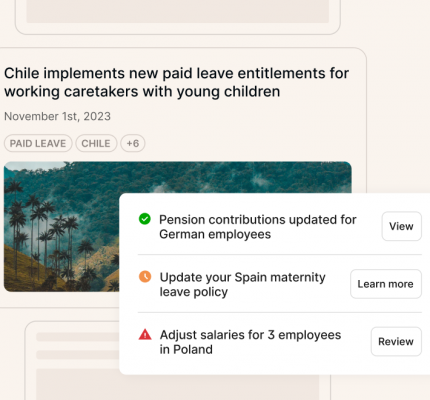Click the orange clock pending icon

click(x=145, y=276)
